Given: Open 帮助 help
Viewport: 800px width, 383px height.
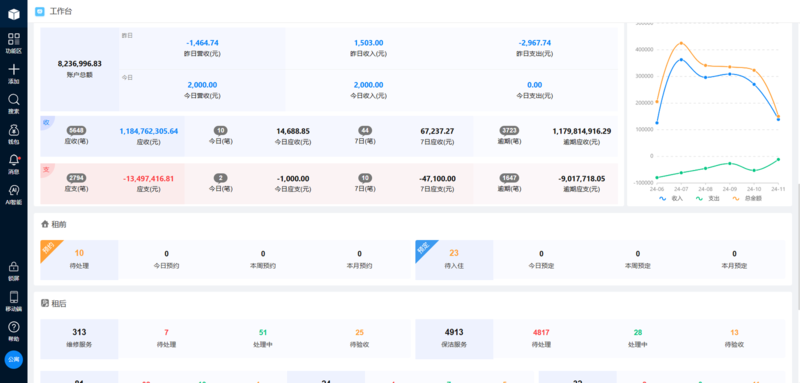Looking at the screenshot, I should [14, 330].
